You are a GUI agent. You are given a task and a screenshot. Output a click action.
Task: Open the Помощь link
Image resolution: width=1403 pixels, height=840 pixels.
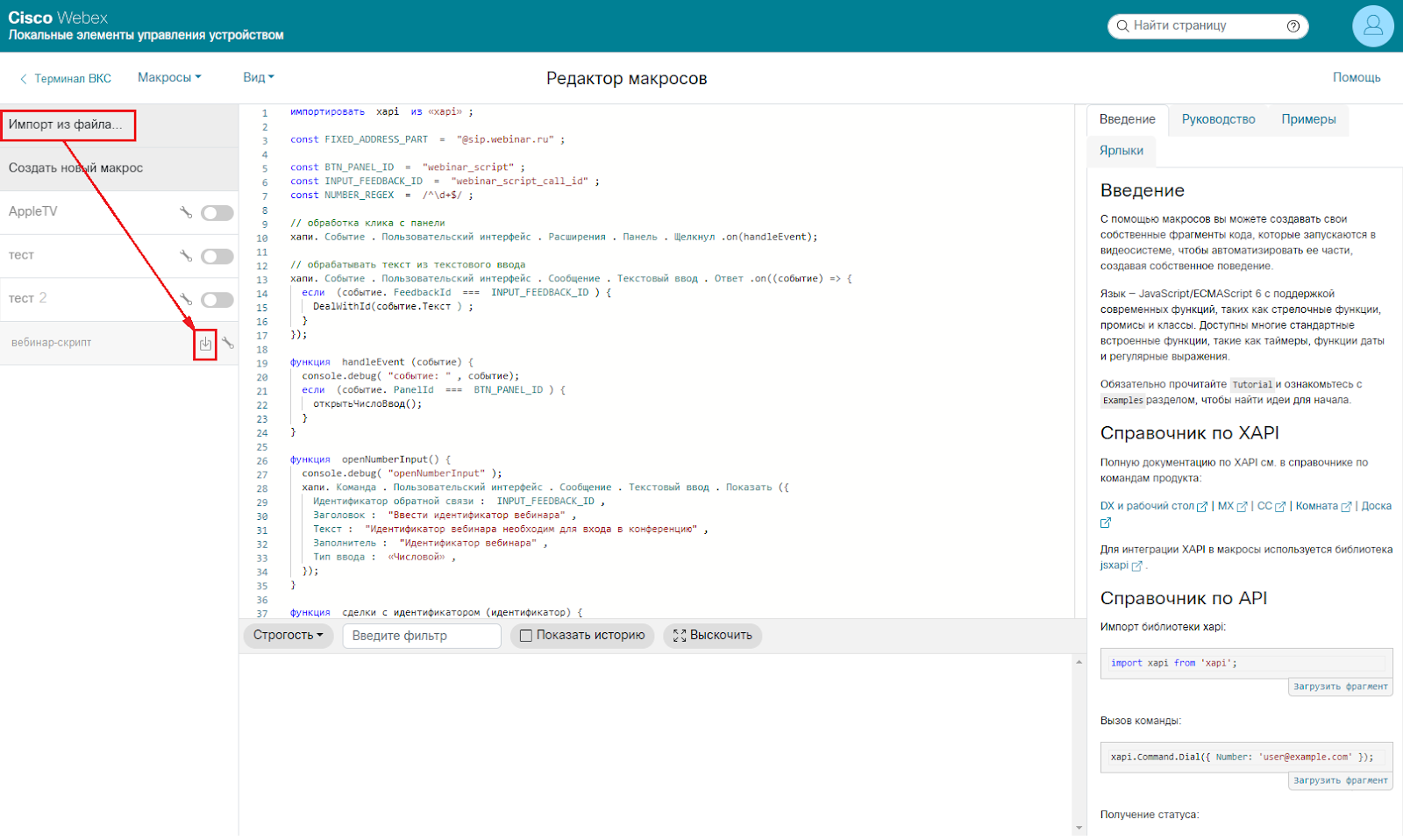(x=1357, y=77)
